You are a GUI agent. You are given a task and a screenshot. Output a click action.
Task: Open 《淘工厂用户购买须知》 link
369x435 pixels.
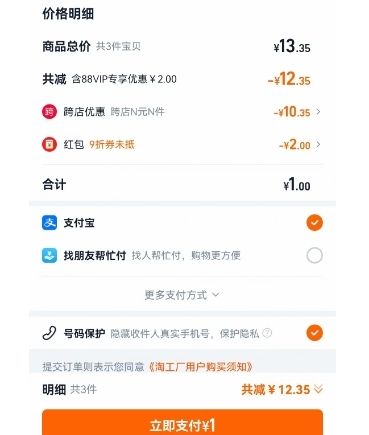200,367
